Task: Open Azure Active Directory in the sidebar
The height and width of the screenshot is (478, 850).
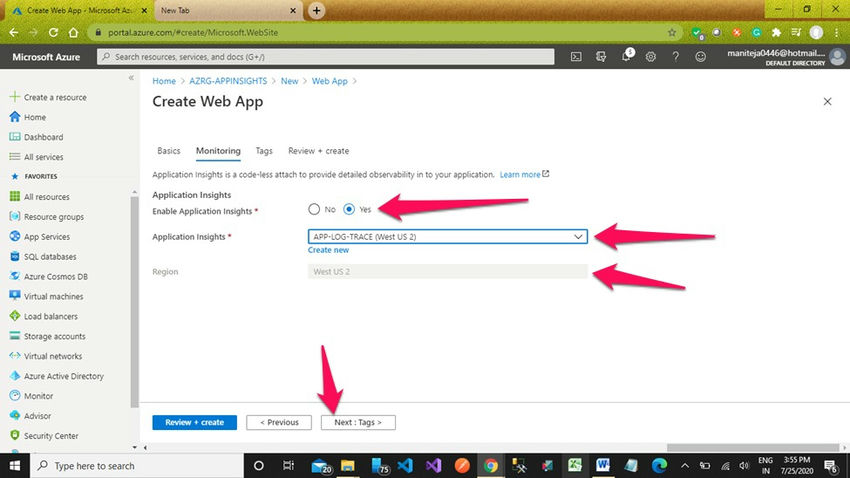Action: [63, 376]
